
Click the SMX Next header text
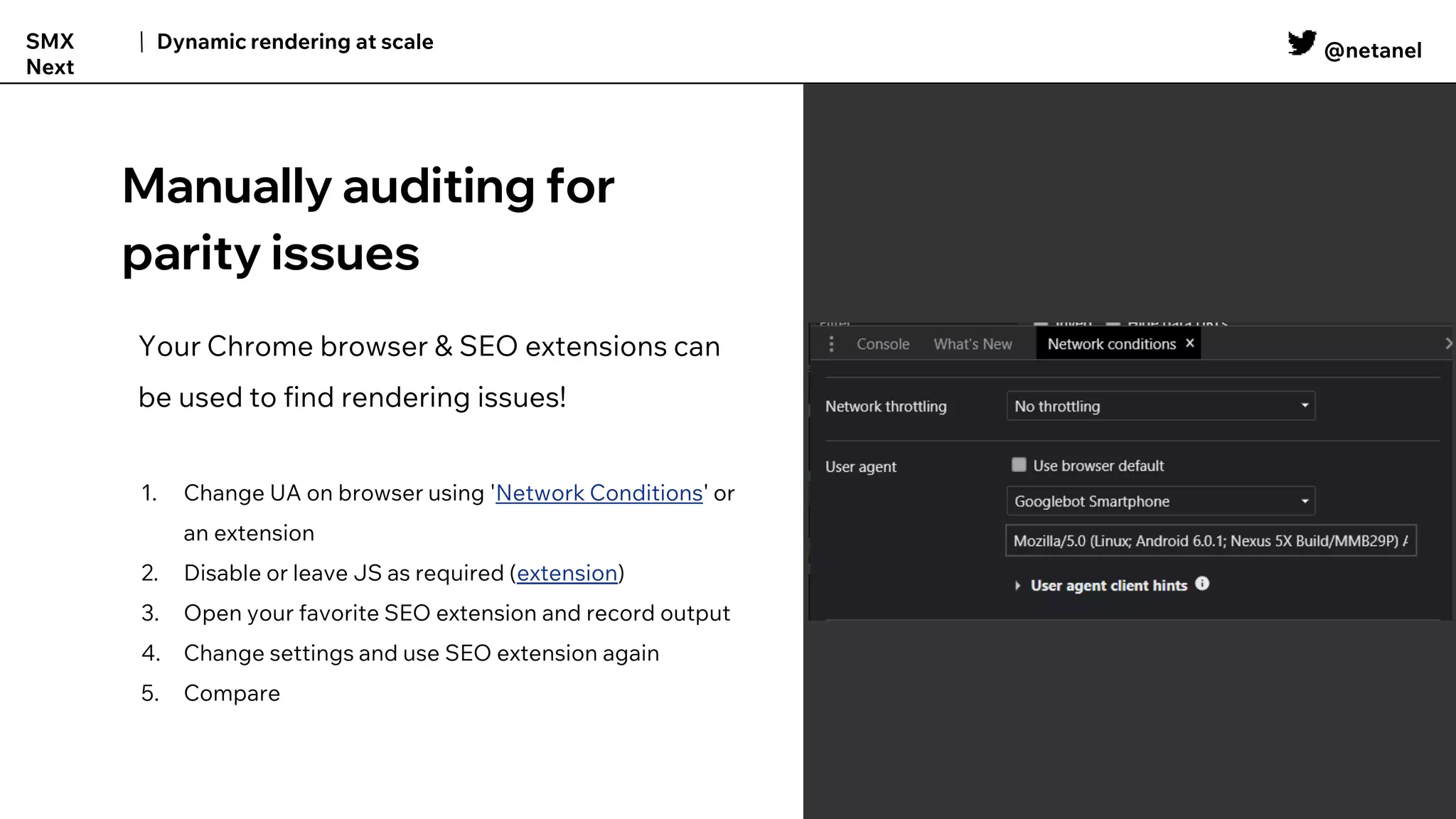pos(50,54)
